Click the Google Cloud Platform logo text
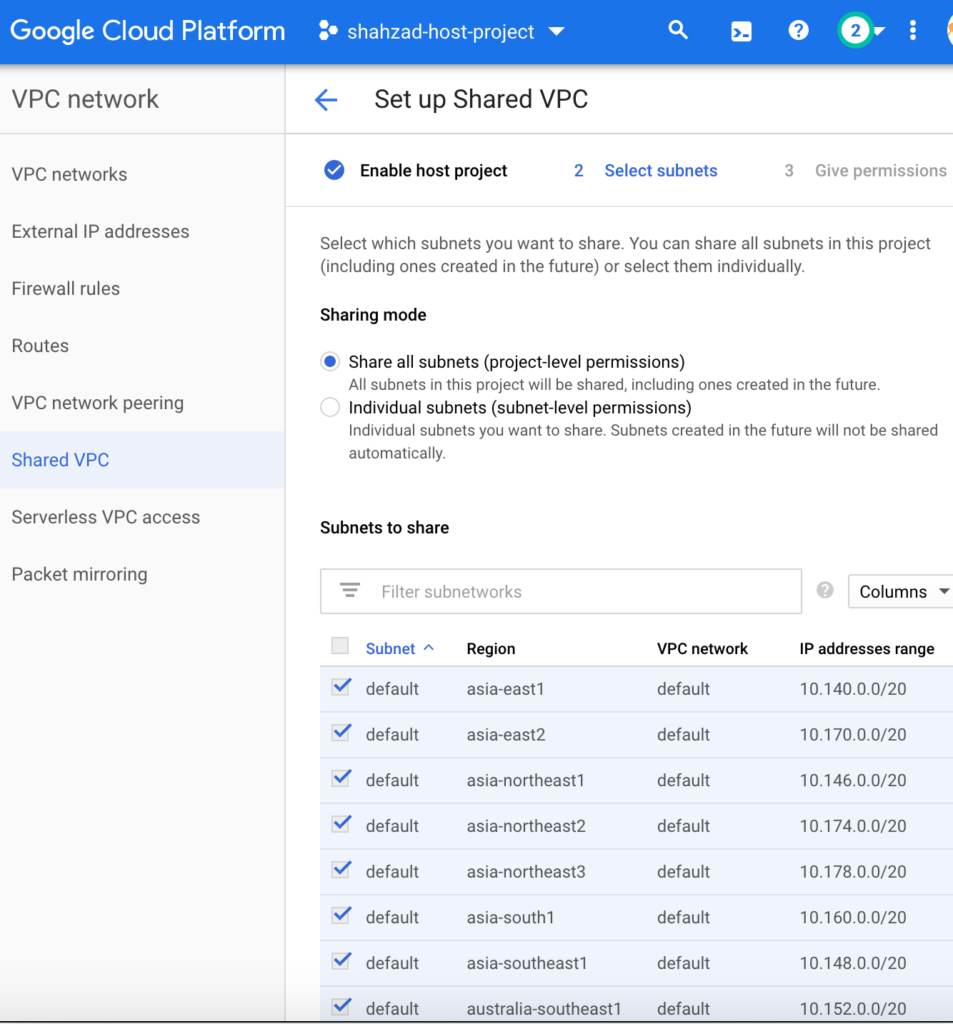Viewport: 953px width, 1024px height. [148, 31]
